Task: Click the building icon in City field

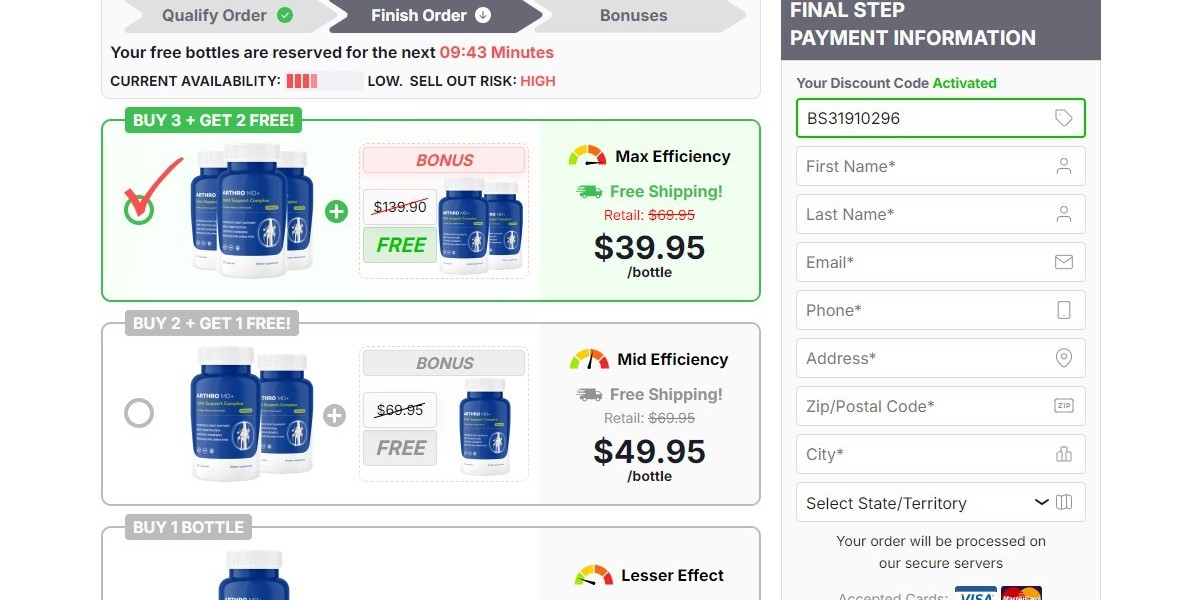Action: (1064, 454)
